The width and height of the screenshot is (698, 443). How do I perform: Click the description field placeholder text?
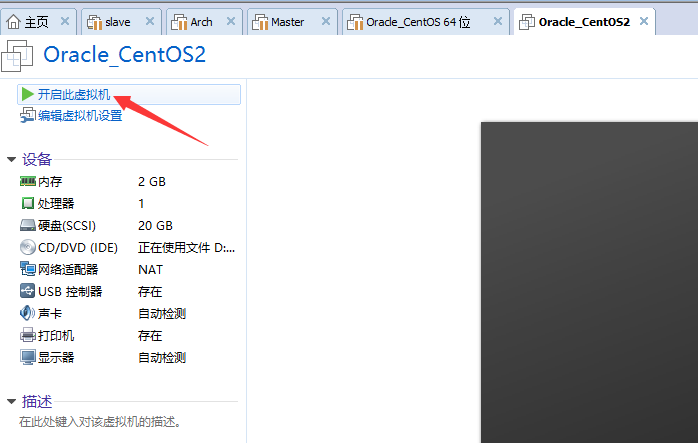click(x=100, y=422)
